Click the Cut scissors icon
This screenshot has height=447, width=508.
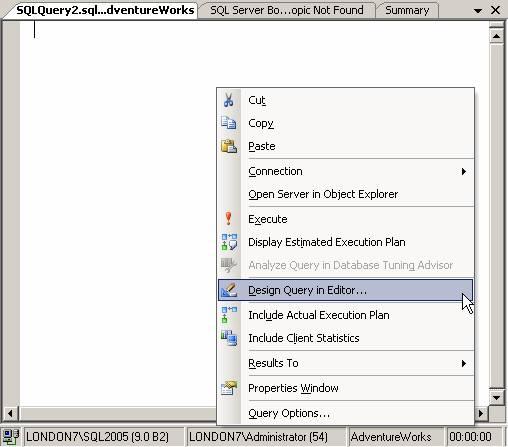229,100
